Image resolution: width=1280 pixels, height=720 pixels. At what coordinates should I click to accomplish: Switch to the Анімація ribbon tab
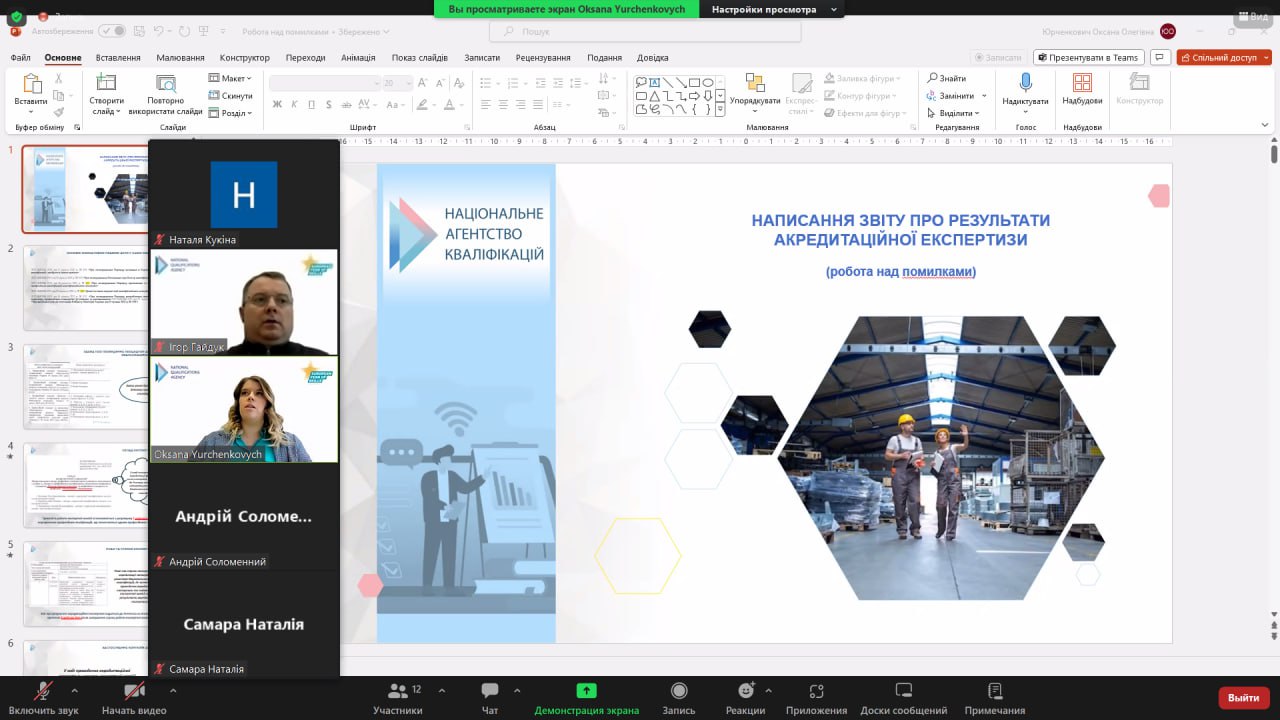tap(358, 58)
